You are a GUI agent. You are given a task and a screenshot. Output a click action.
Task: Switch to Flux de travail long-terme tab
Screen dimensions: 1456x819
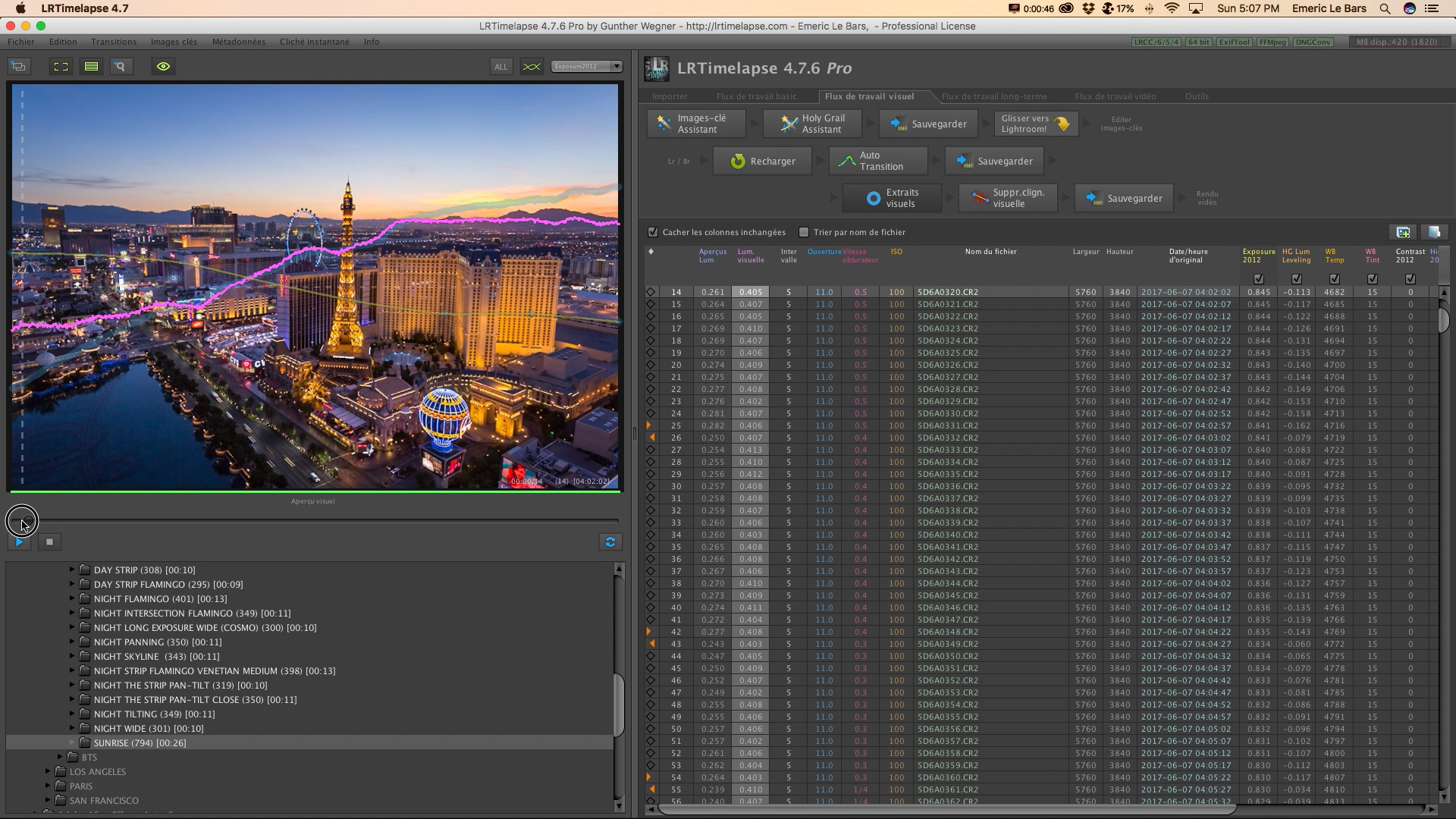[x=994, y=96]
